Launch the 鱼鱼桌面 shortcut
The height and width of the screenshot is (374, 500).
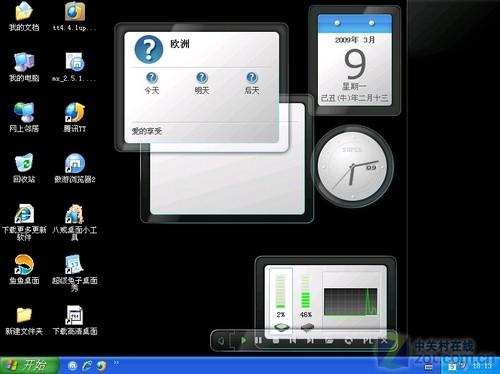tap(24, 269)
